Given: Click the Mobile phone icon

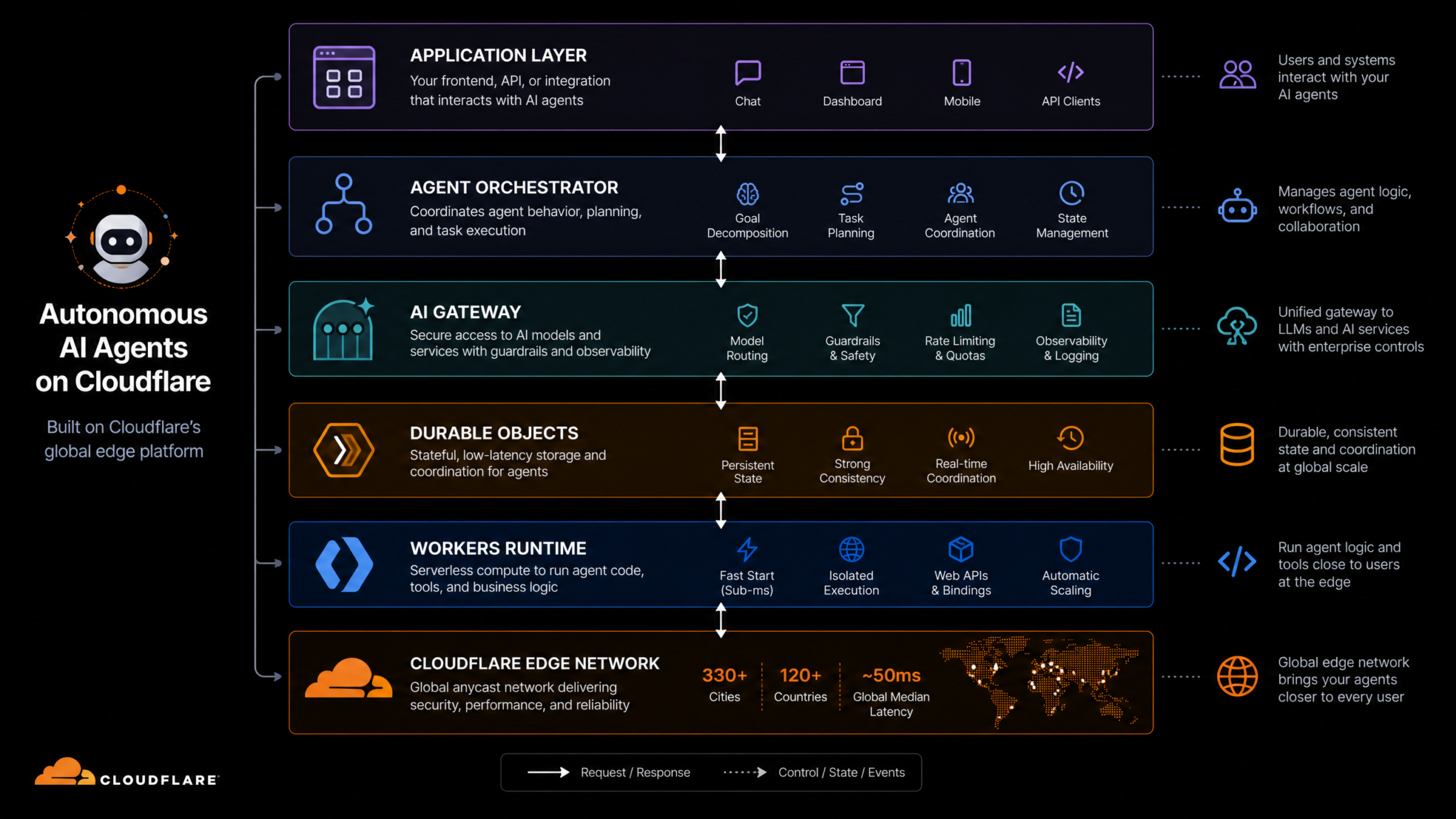Looking at the screenshot, I should tap(961, 73).
